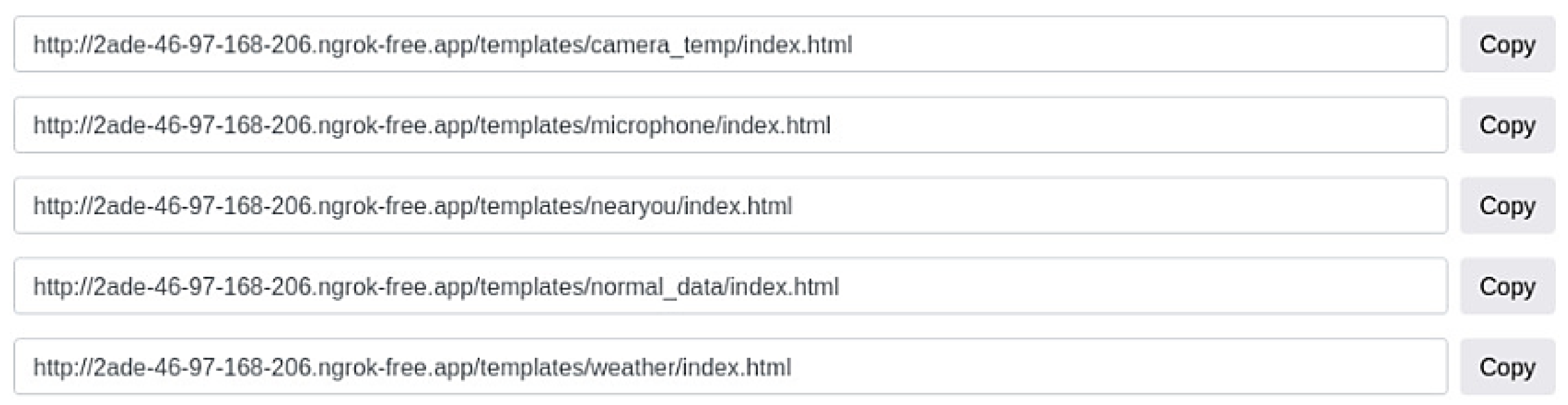Select the nearyou URL text field
1568x405 pixels.
[730, 205]
